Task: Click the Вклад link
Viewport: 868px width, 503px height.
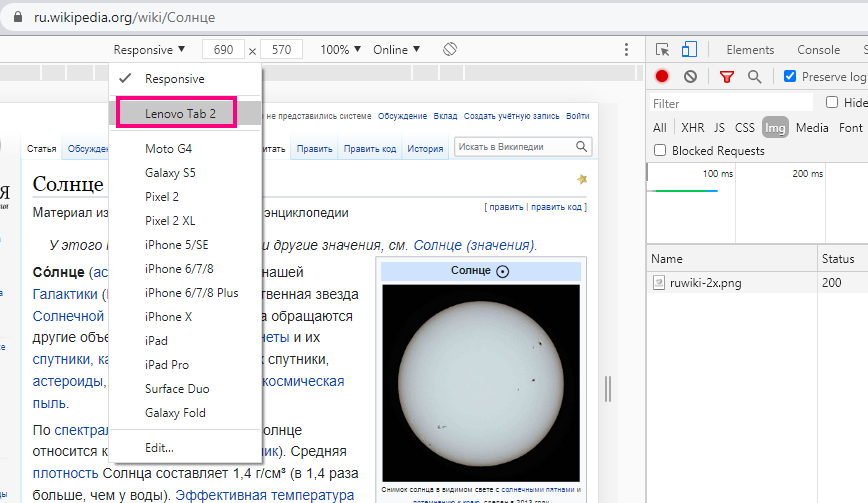Action: tap(445, 116)
